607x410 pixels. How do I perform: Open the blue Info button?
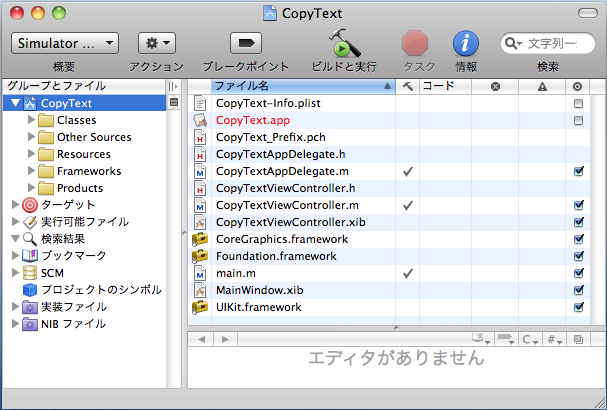[x=465, y=43]
